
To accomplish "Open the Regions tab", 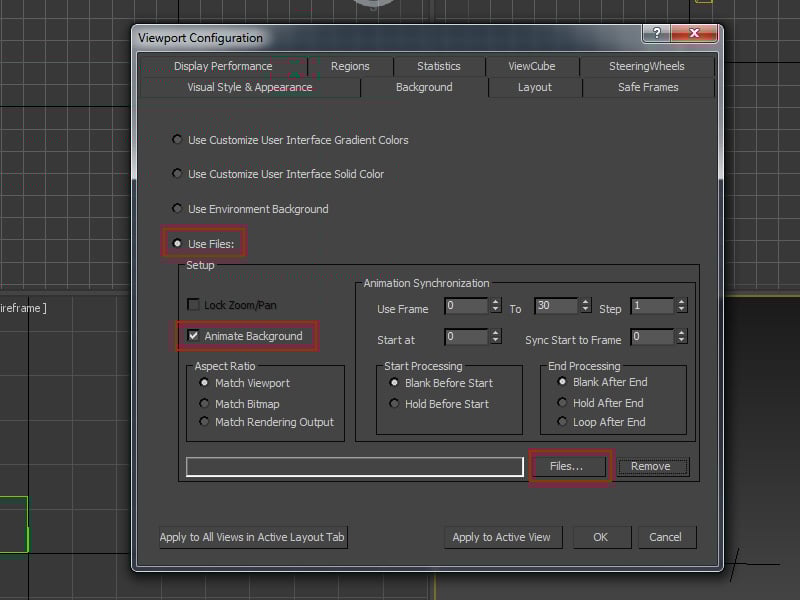I will click(x=350, y=66).
